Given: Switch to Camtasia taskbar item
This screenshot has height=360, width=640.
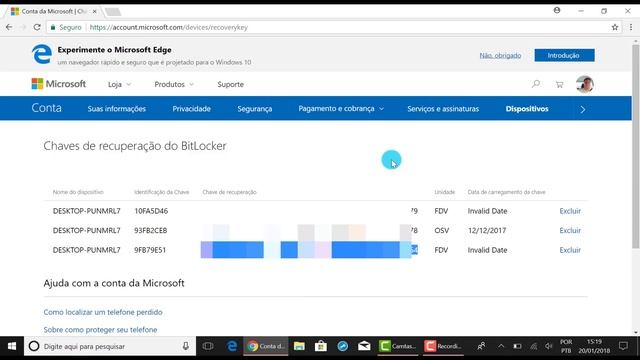Looking at the screenshot, I should point(397,347).
